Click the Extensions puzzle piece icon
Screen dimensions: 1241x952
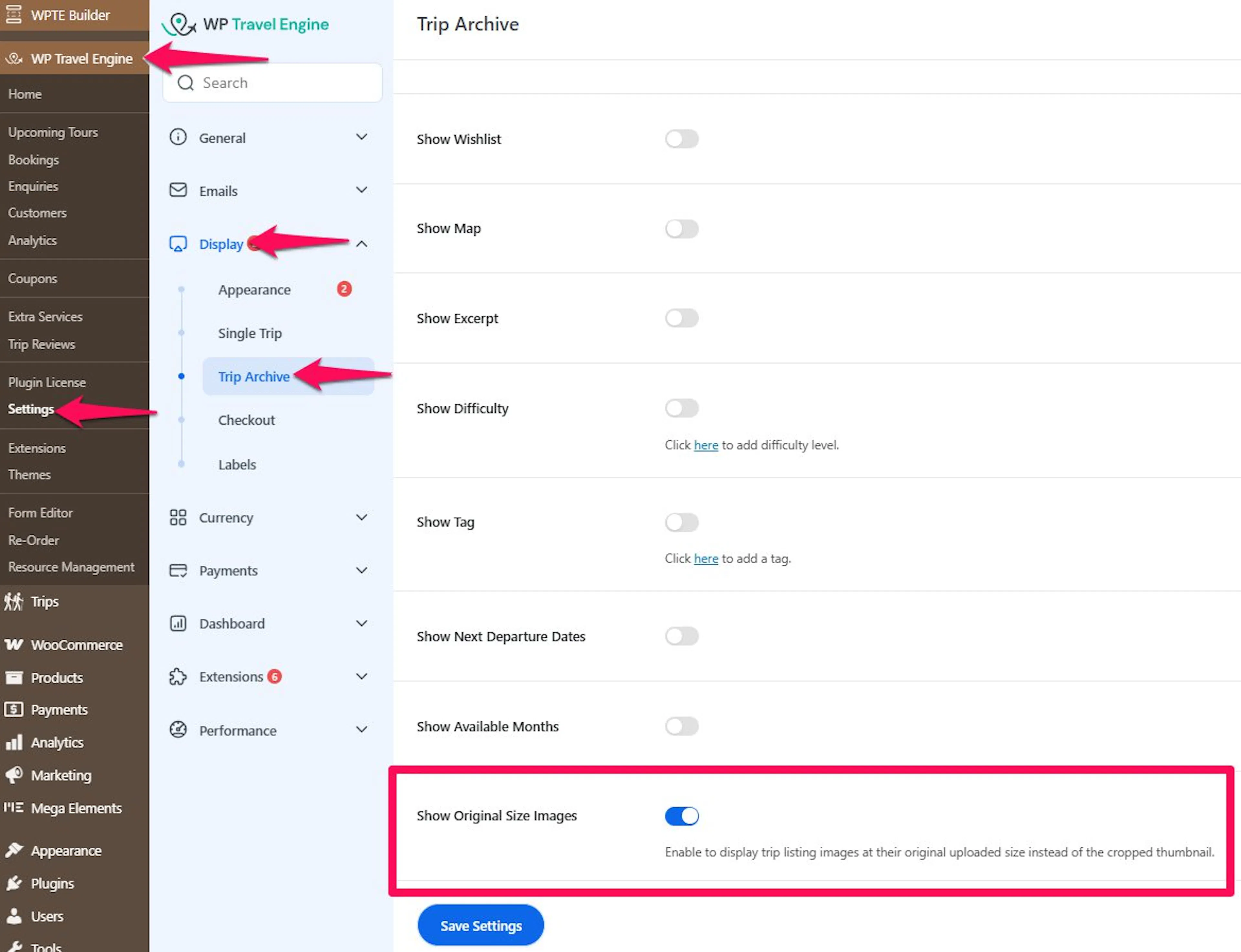coord(178,676)
